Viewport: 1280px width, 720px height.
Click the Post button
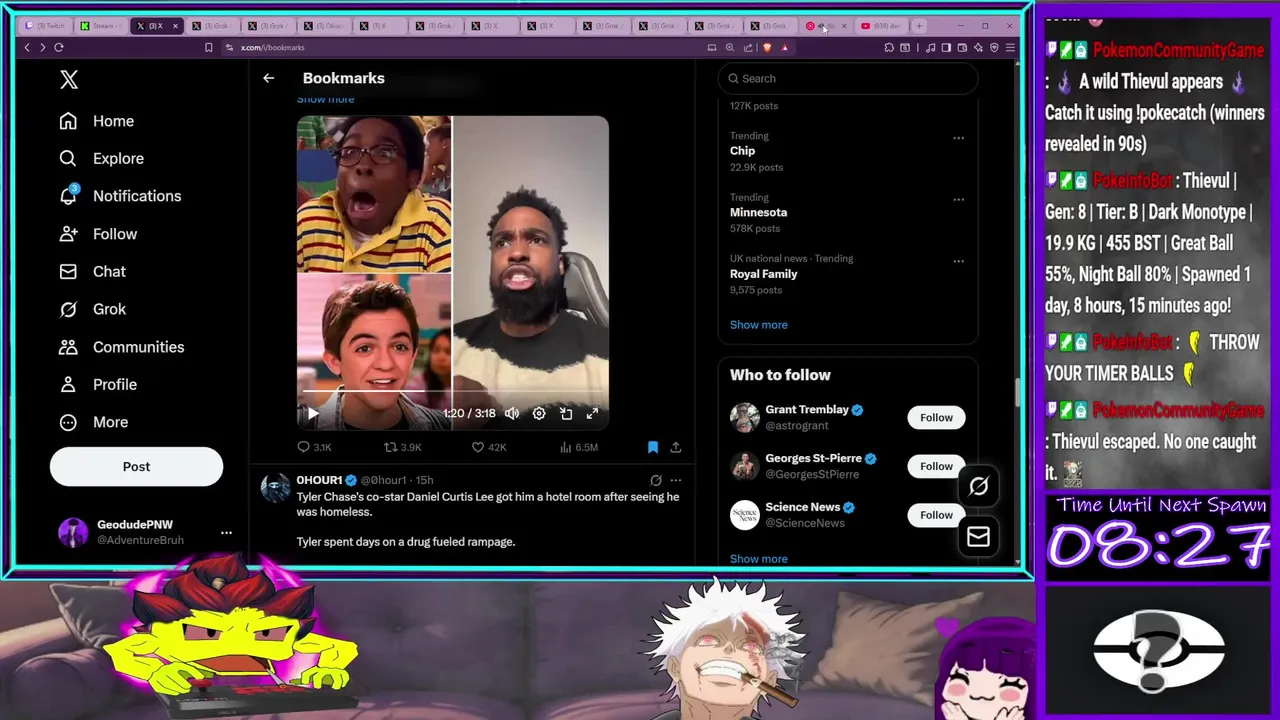[136, 466]
